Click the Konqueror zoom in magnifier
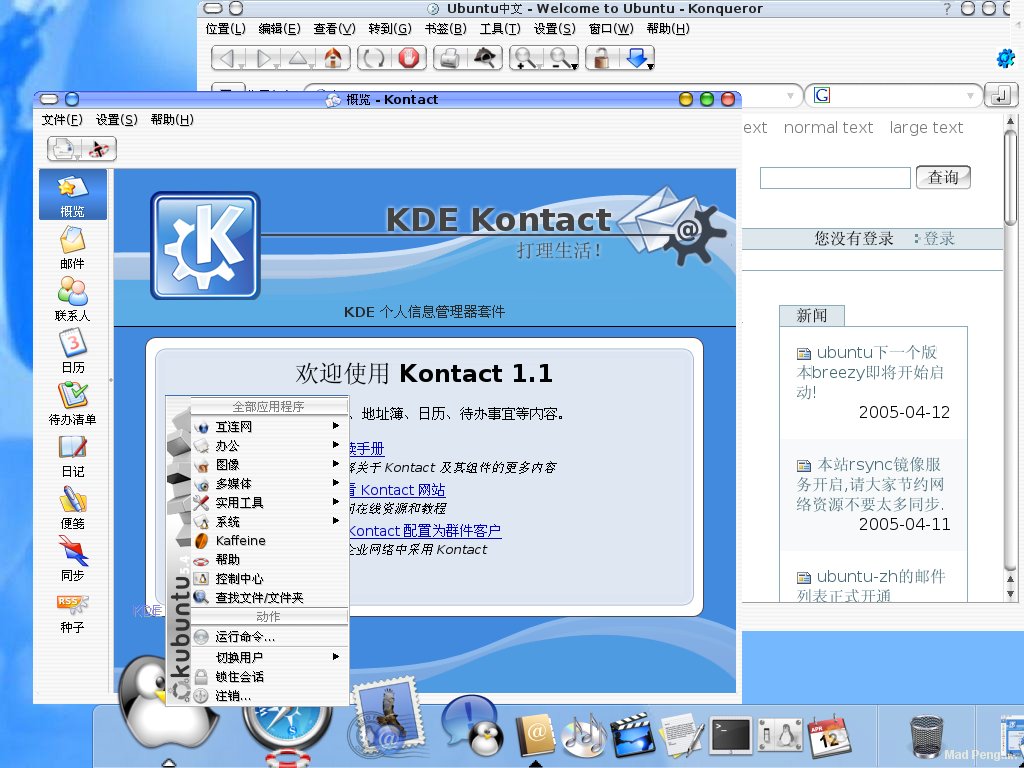The height and width of the screenshot is (768, 1024). point(524,58)
